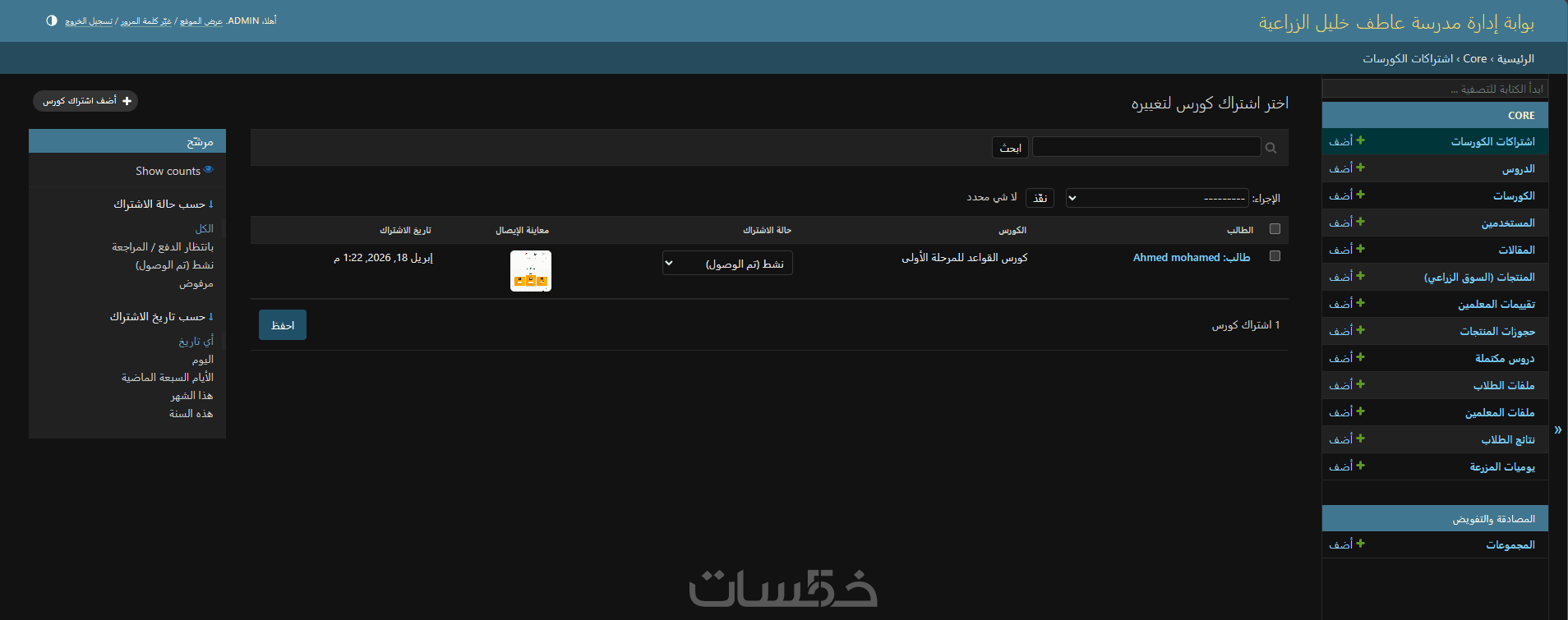Open نتائج الطلاب in the sidebar
This screenshot has width=1568, height=620.
[x=1508, y=440]
